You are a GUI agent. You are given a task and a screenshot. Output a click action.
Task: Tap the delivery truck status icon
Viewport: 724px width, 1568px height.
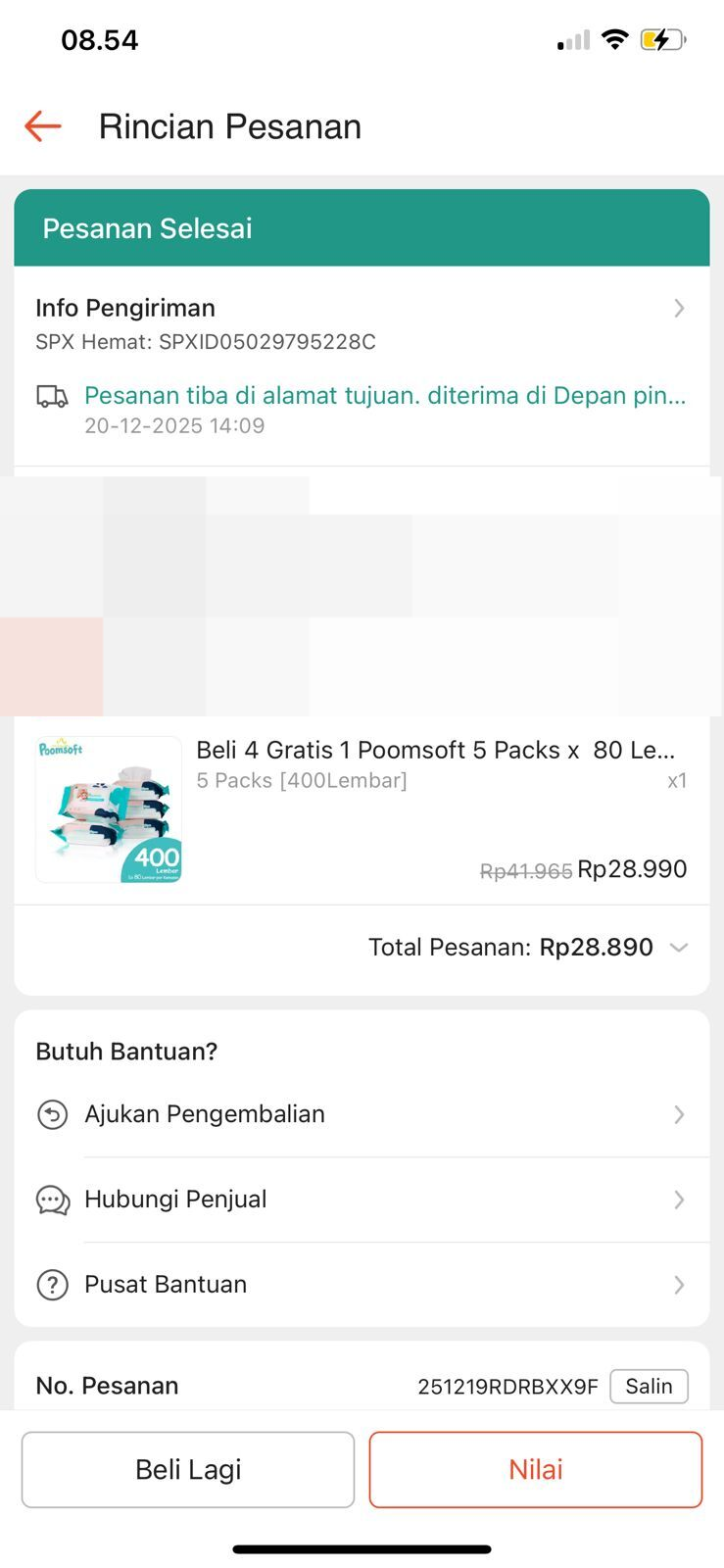pos(52,396)
